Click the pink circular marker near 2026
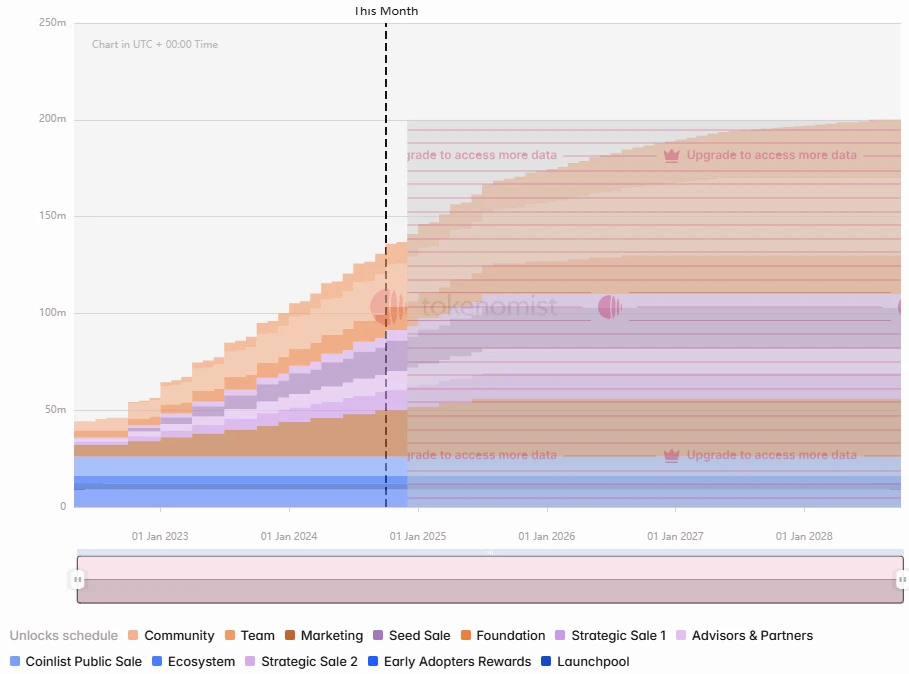The image size is (909, 674). point(609,307)
